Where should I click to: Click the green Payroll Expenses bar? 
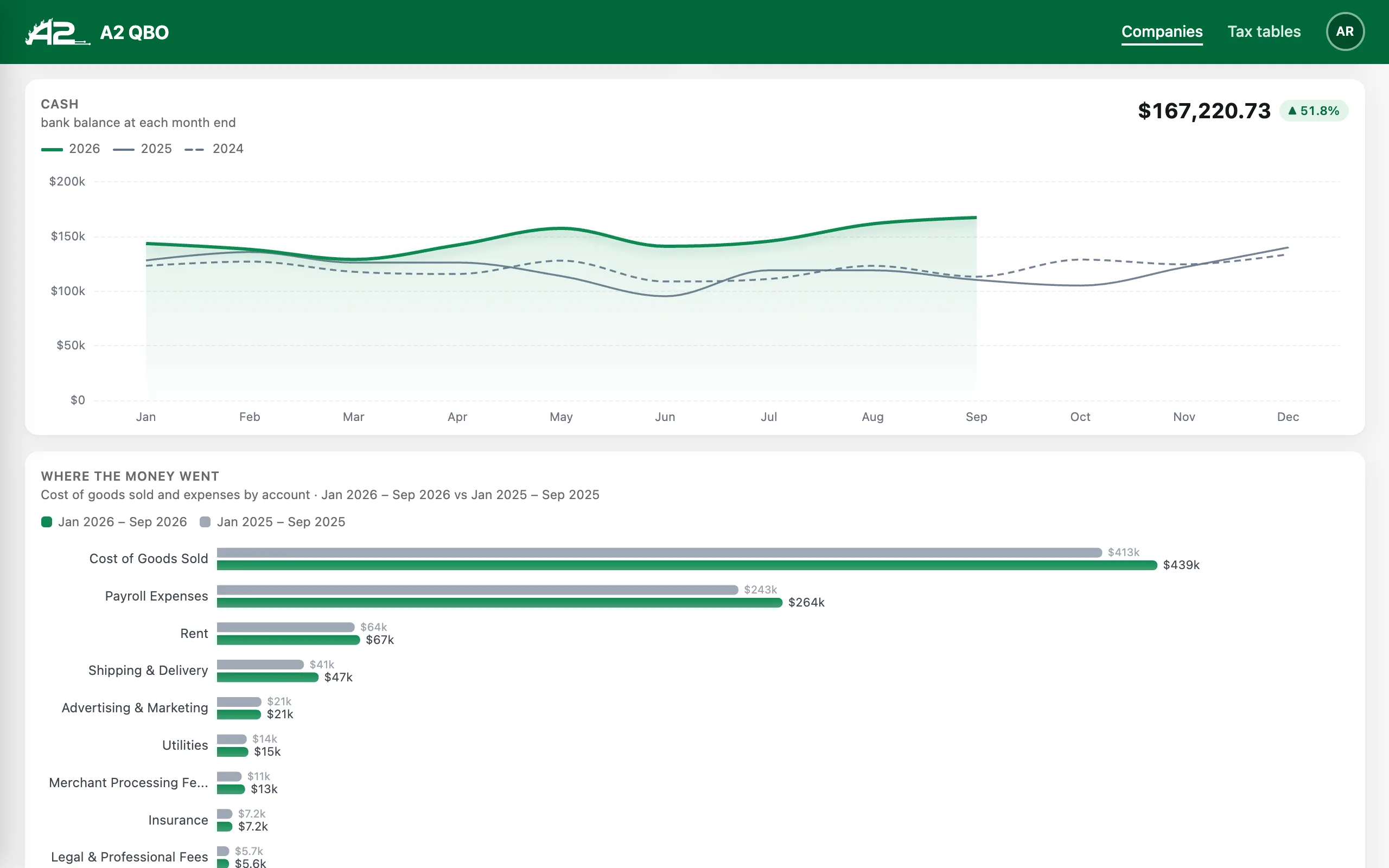coord(499,603)
